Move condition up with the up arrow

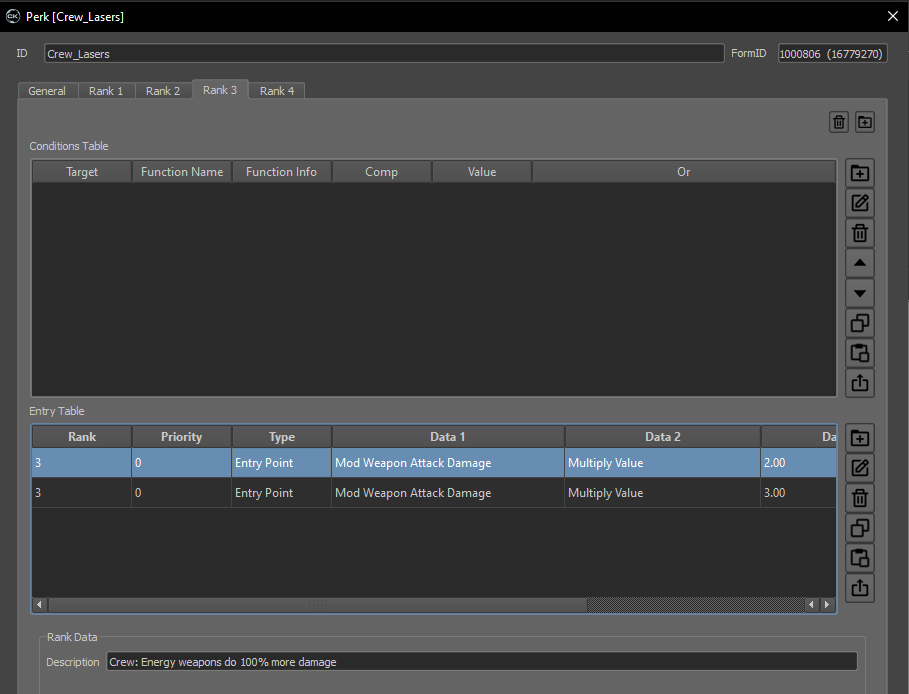[x=860, y=263]
